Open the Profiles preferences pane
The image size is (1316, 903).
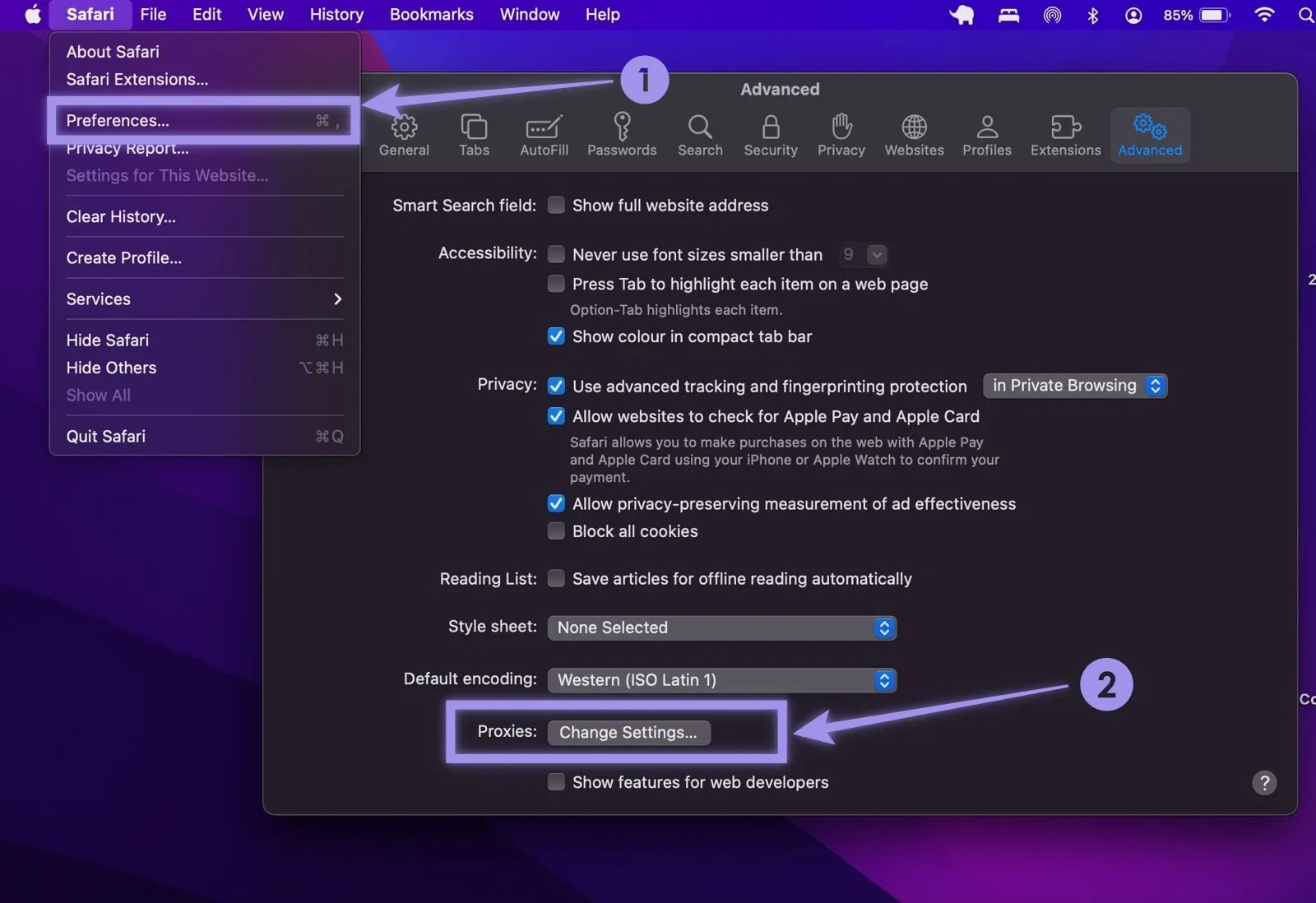pyautogui.click(x=987, y=136)
